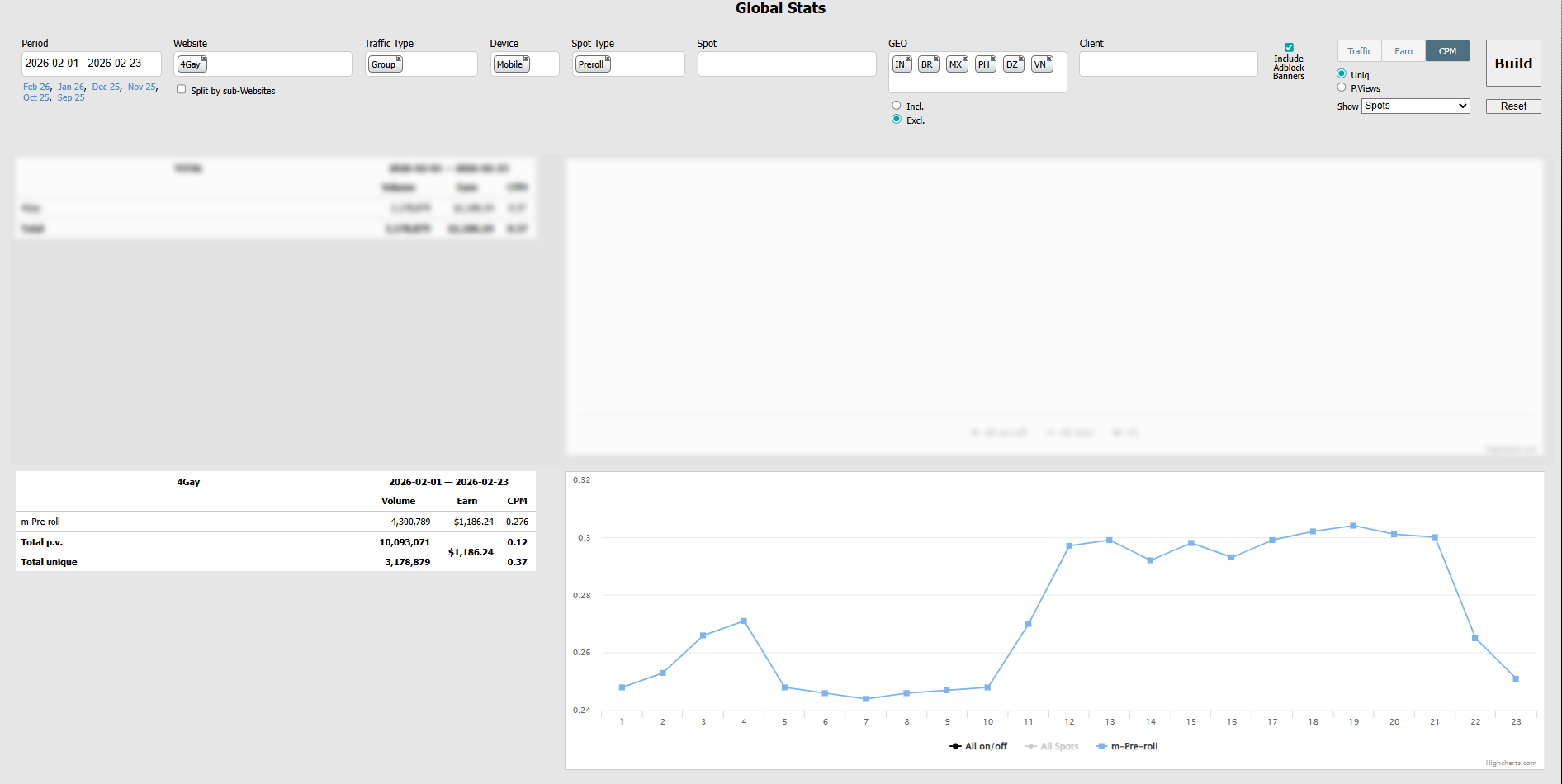
Task: Click the Period date range field
Action: click(91, 64)
